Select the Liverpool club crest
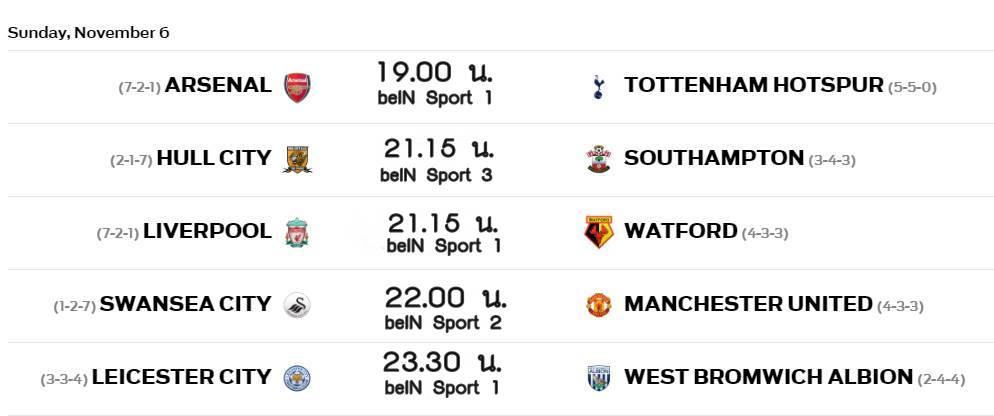The image size is (994, 416). [297, 232]
